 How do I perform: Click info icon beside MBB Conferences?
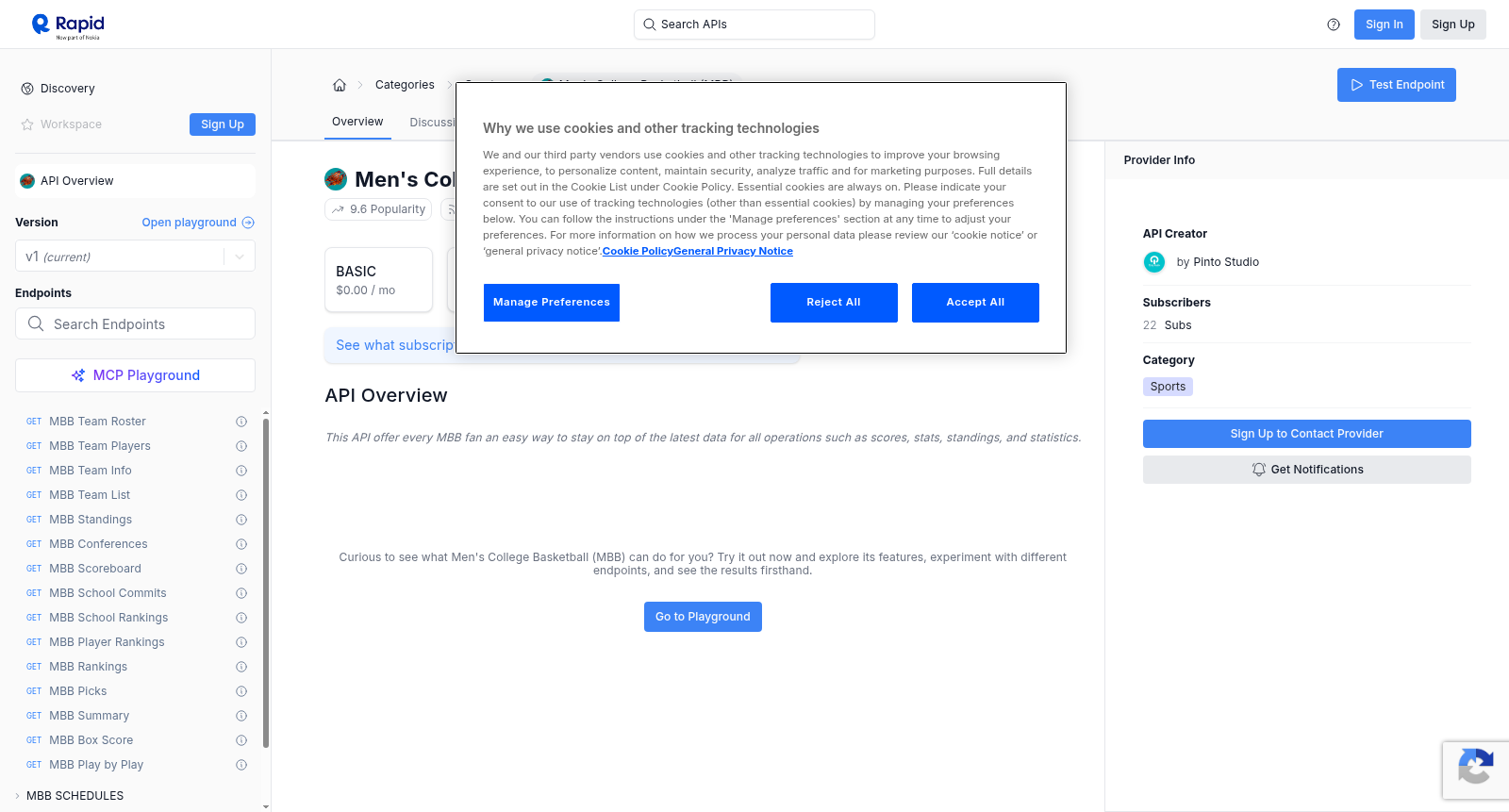coord(241,544)
